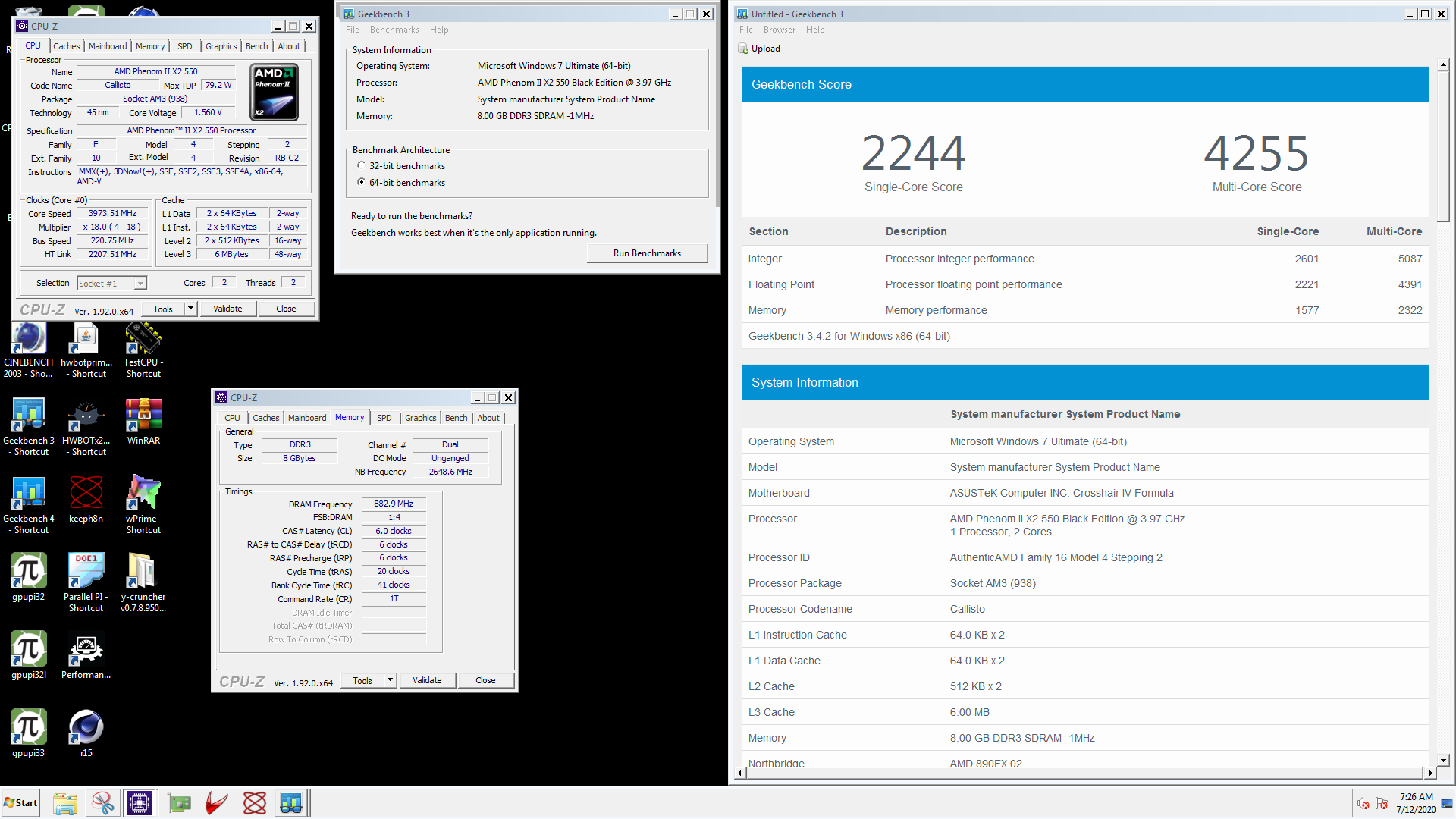
Task: Open the Caches tab in top CPU-Z window
Action: click(x=67, y=46)
